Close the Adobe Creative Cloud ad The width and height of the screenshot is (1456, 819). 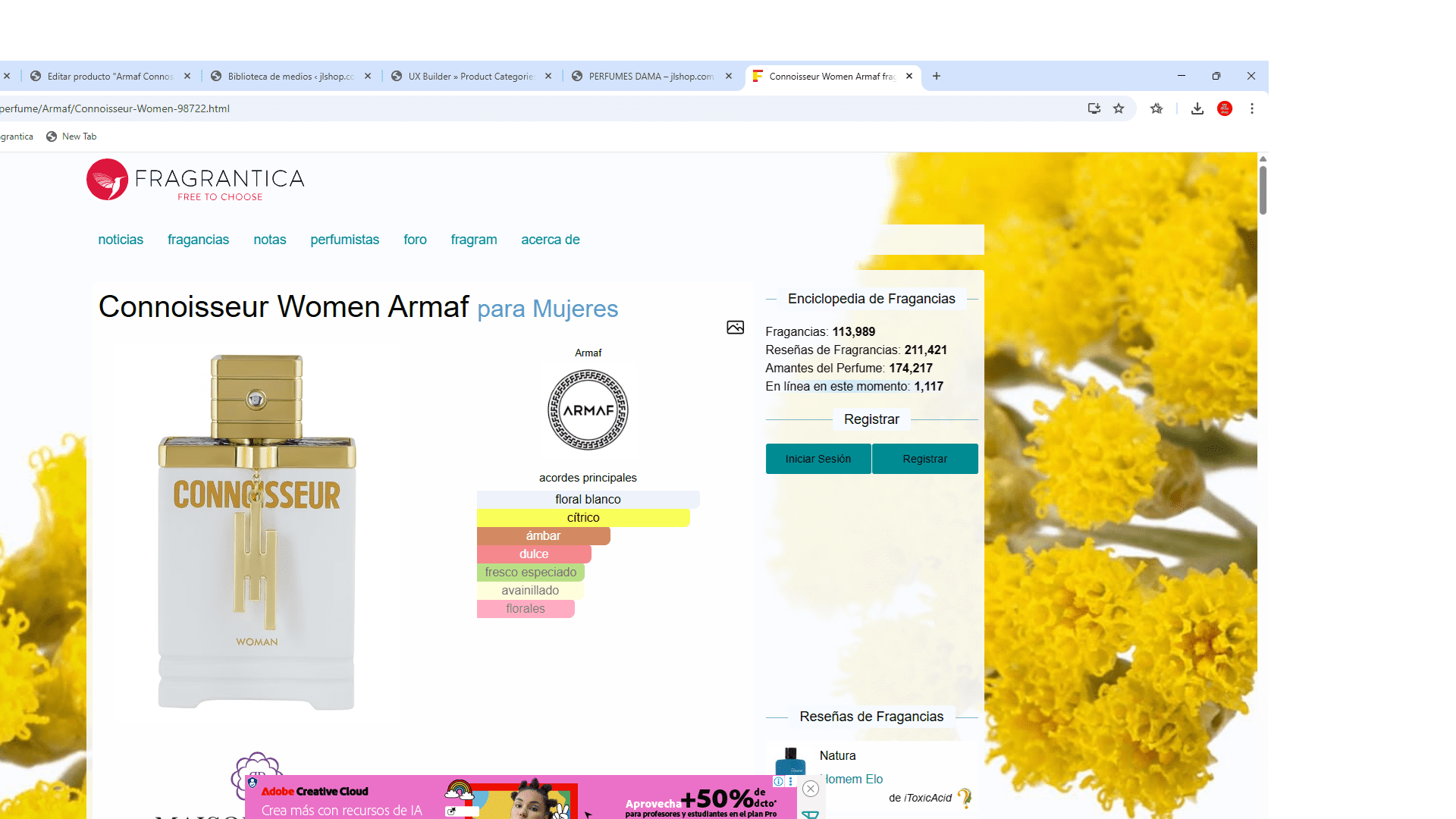click(811, 789)
